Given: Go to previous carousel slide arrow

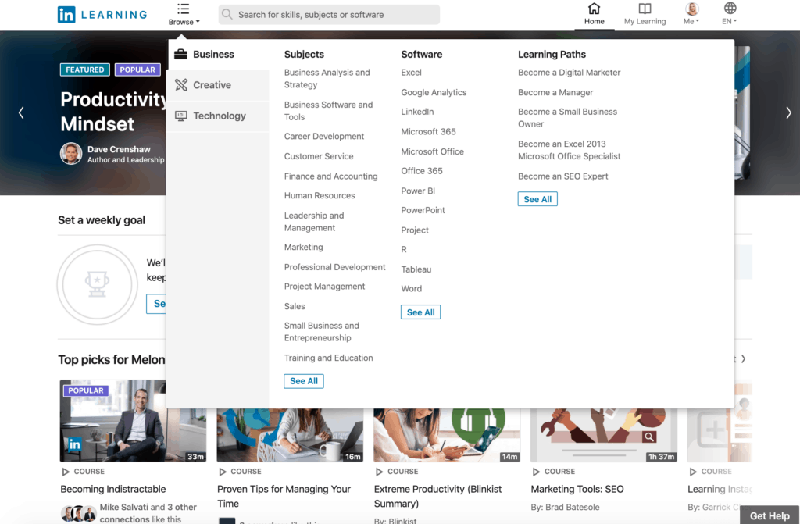Looking at the screenshot, I should (21, 113).
